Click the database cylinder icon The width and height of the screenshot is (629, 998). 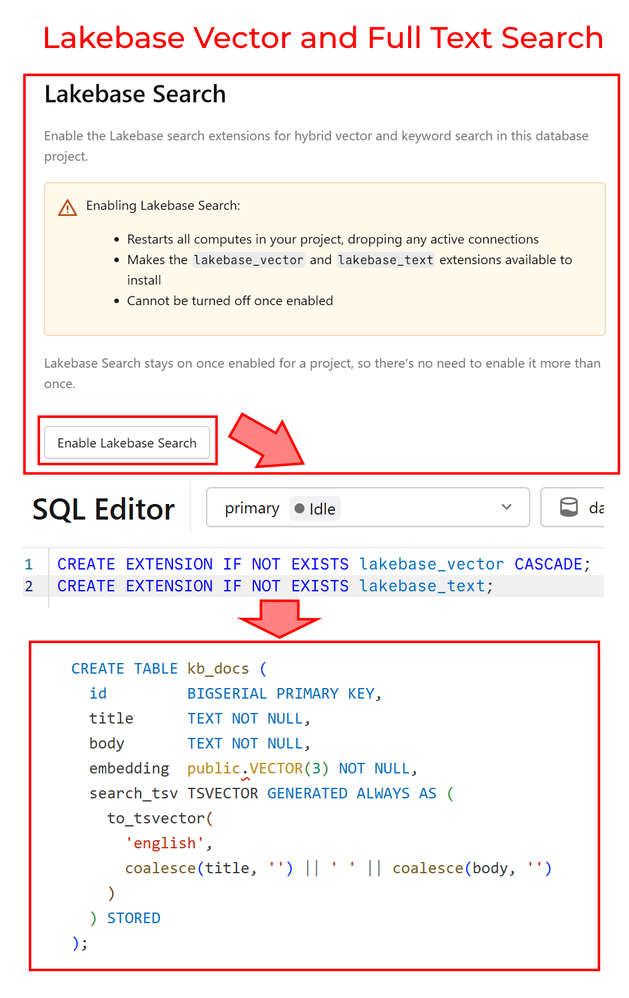569,507
